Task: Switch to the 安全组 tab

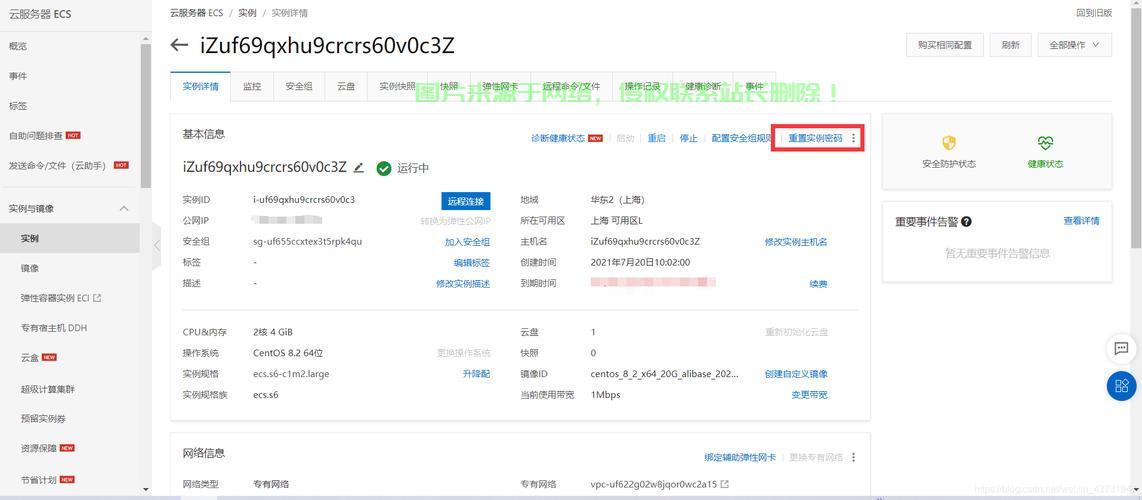Action: tap(299, 86)
